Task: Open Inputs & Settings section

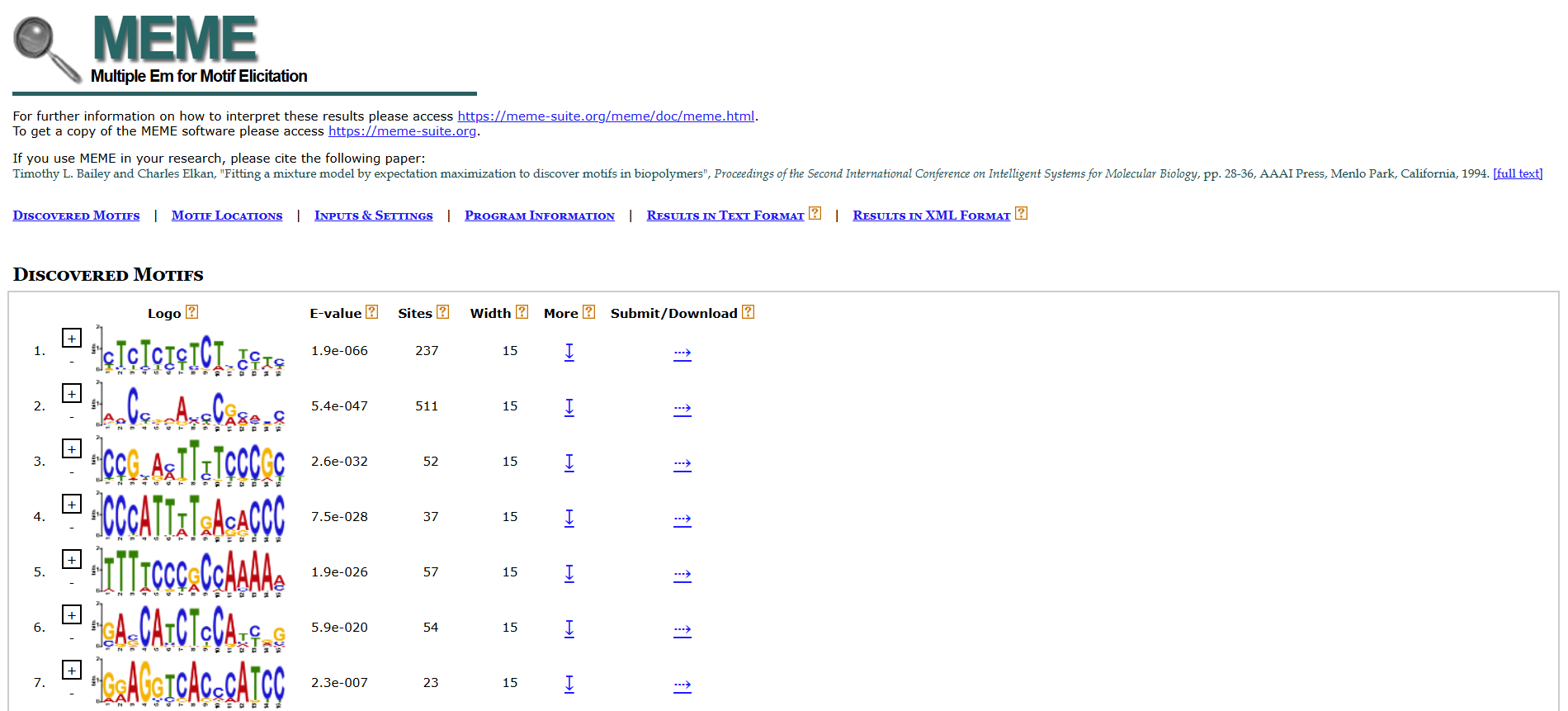Action: tap(373, 216)
